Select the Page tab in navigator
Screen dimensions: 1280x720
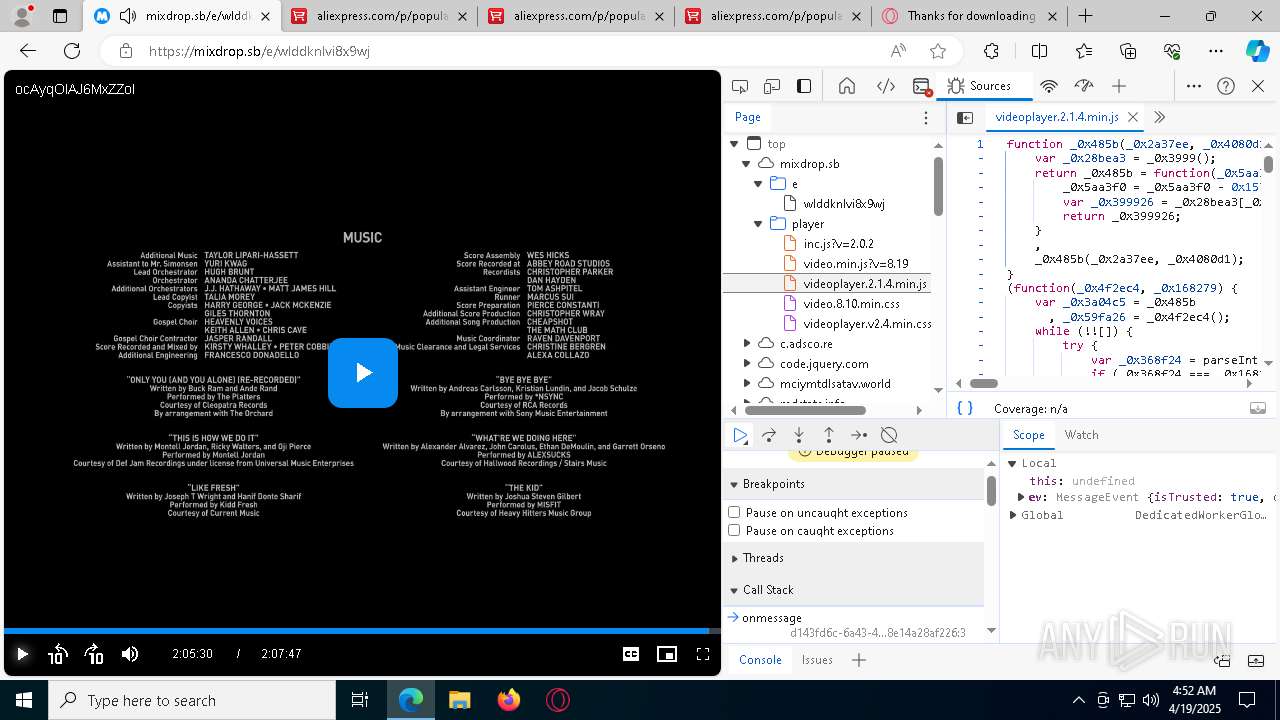click(x=748, y=117)
